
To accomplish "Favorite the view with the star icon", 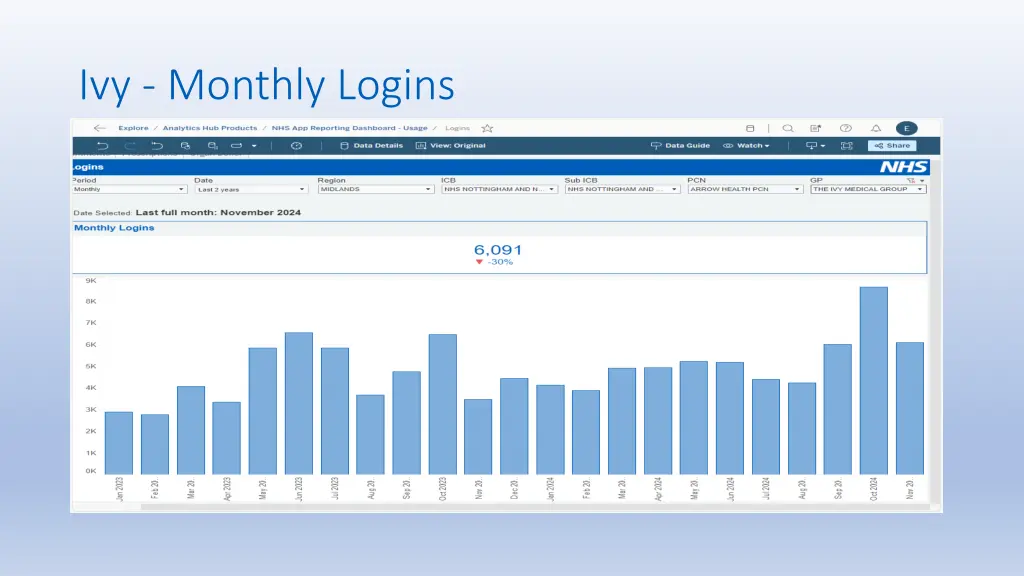I will 487,128.
